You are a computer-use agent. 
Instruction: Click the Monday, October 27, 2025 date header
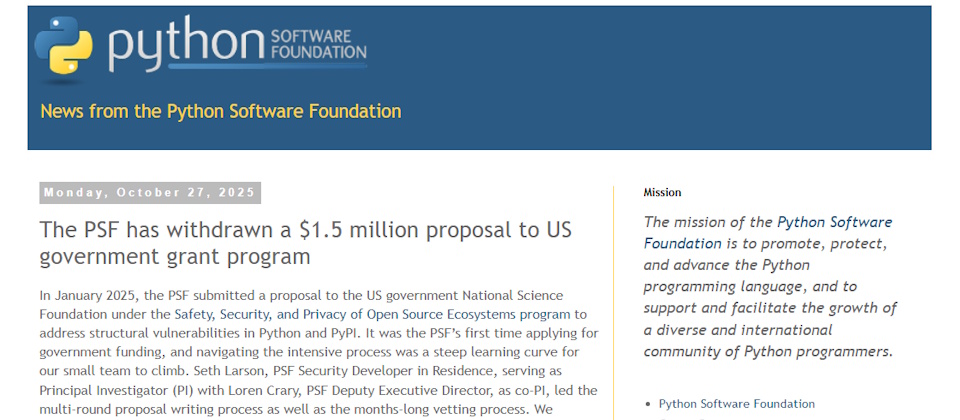[x=150, y=193]
